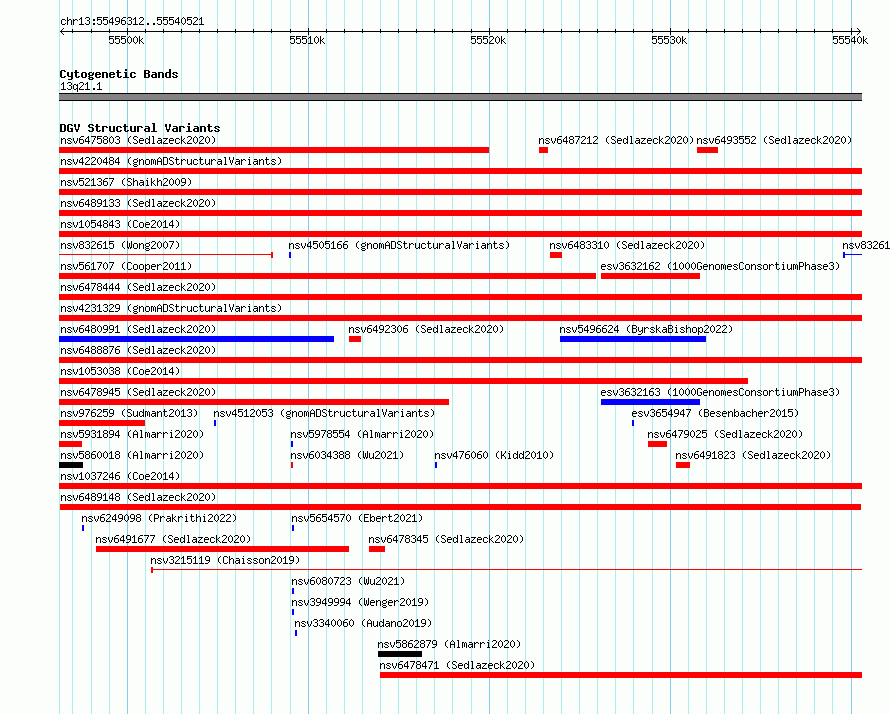Click esv3654947 (Besenbacher2015) label
This screenshot has height=714, width=890.
[715, 413]
